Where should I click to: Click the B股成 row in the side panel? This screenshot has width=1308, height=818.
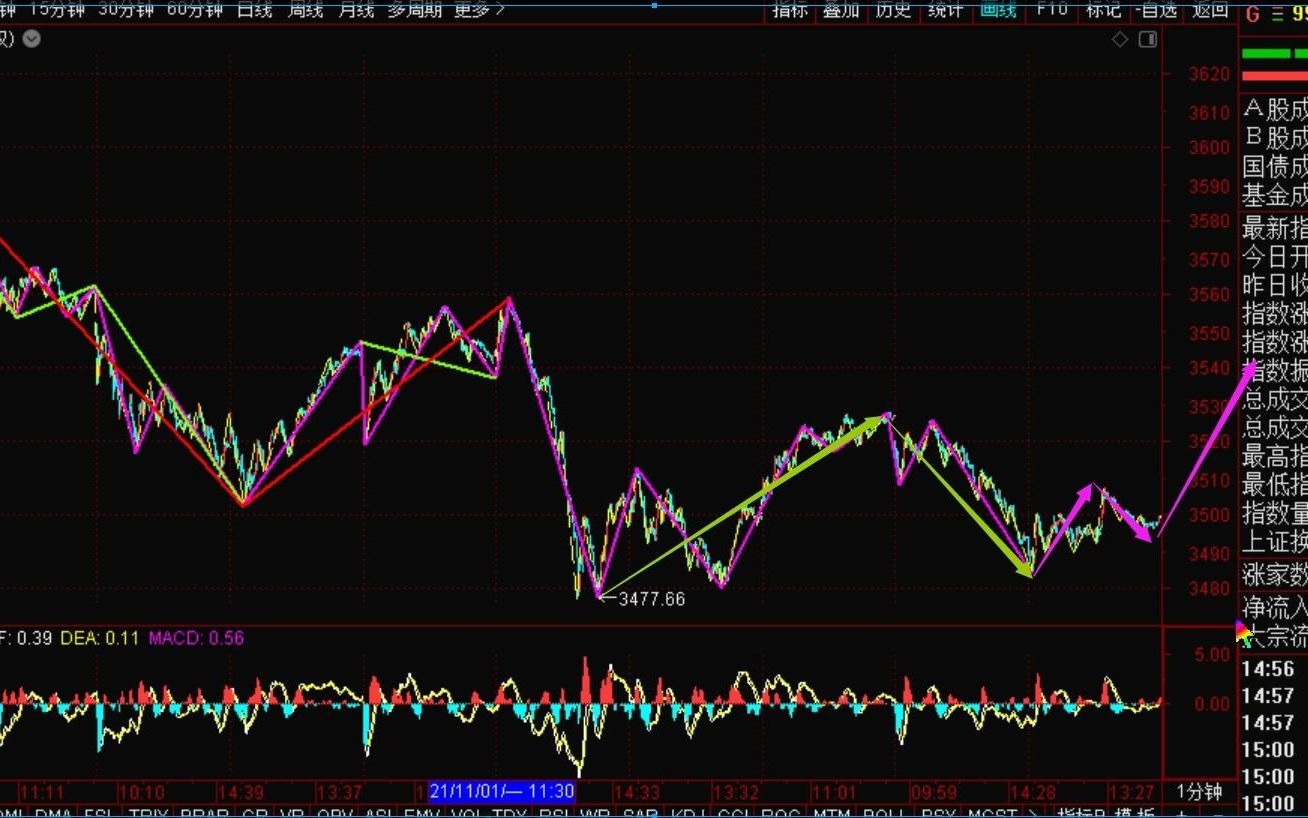pos(1274,137)
